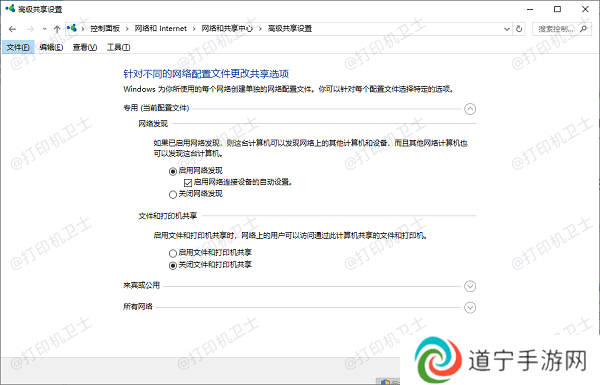Open the 控制面板 breadcrumb
This screenshot has width=600, height=385.
pos(105,29)
